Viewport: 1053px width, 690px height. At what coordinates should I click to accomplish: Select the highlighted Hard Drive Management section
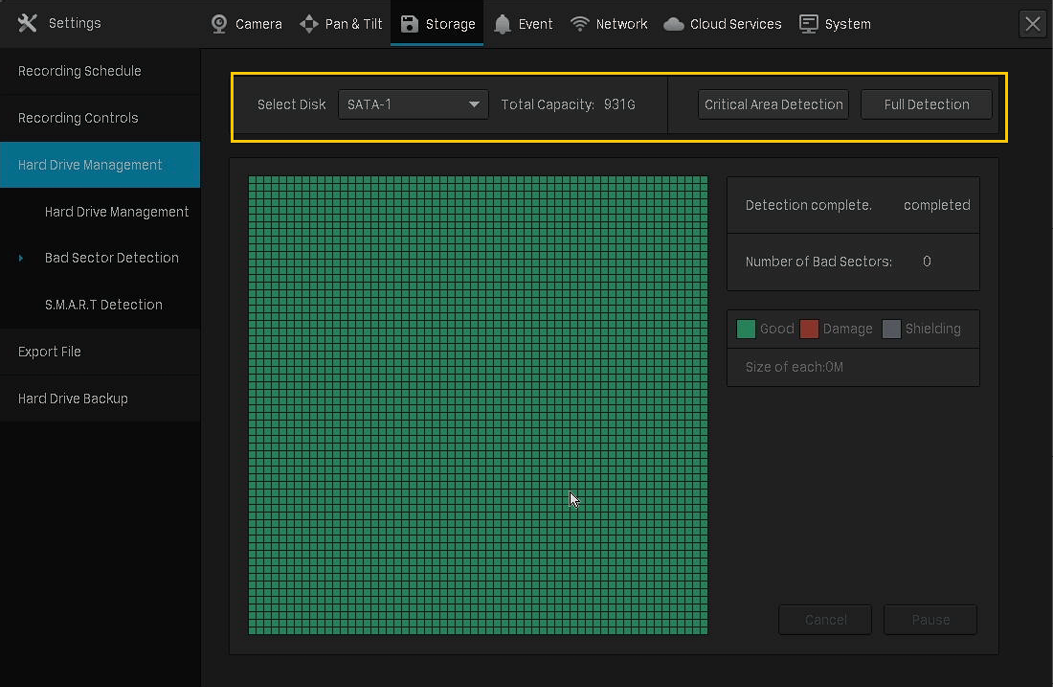pyautogui.click(x=100, y=165)
